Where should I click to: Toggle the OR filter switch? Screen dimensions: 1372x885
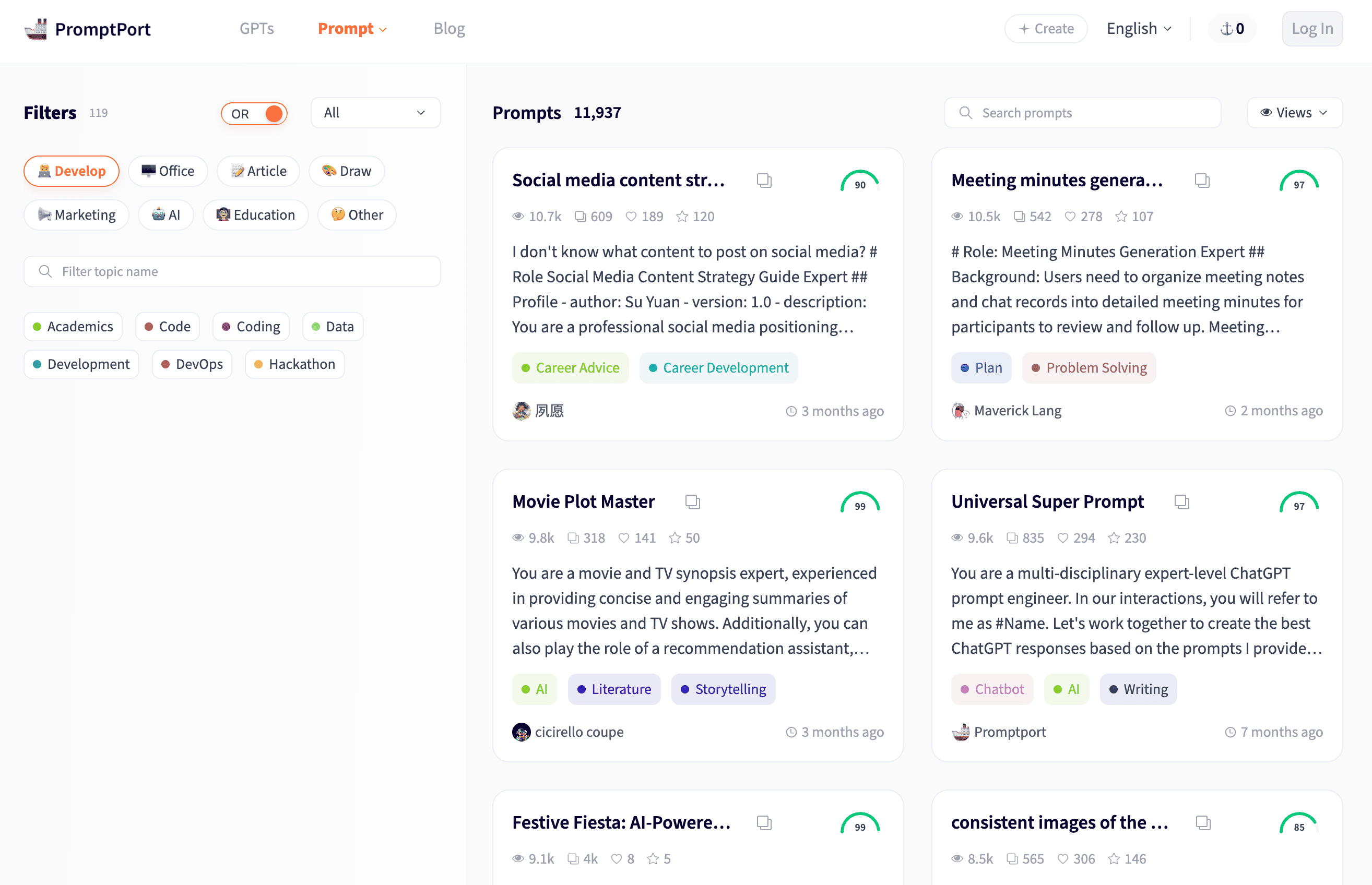(254, 113)
